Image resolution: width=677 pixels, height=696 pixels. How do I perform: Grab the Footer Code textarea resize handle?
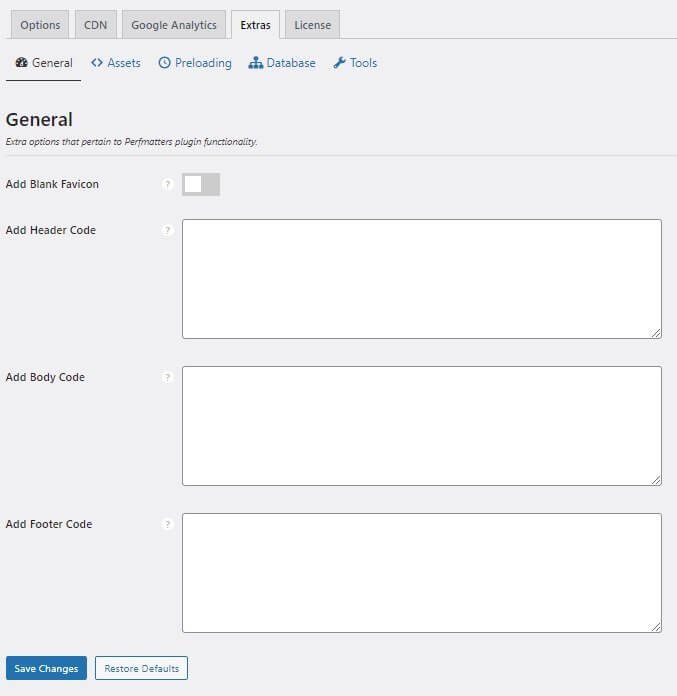(656, 627)
